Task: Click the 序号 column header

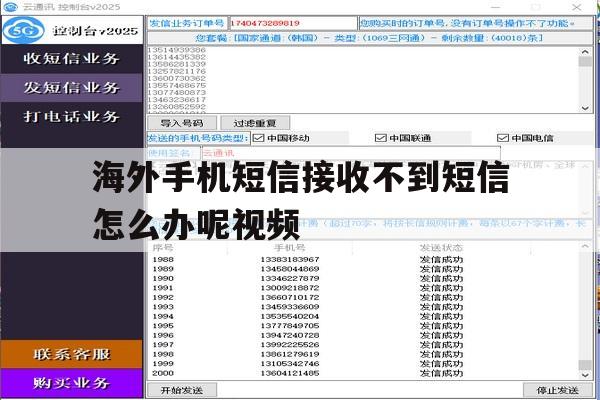Action: [x=163, y=248]
